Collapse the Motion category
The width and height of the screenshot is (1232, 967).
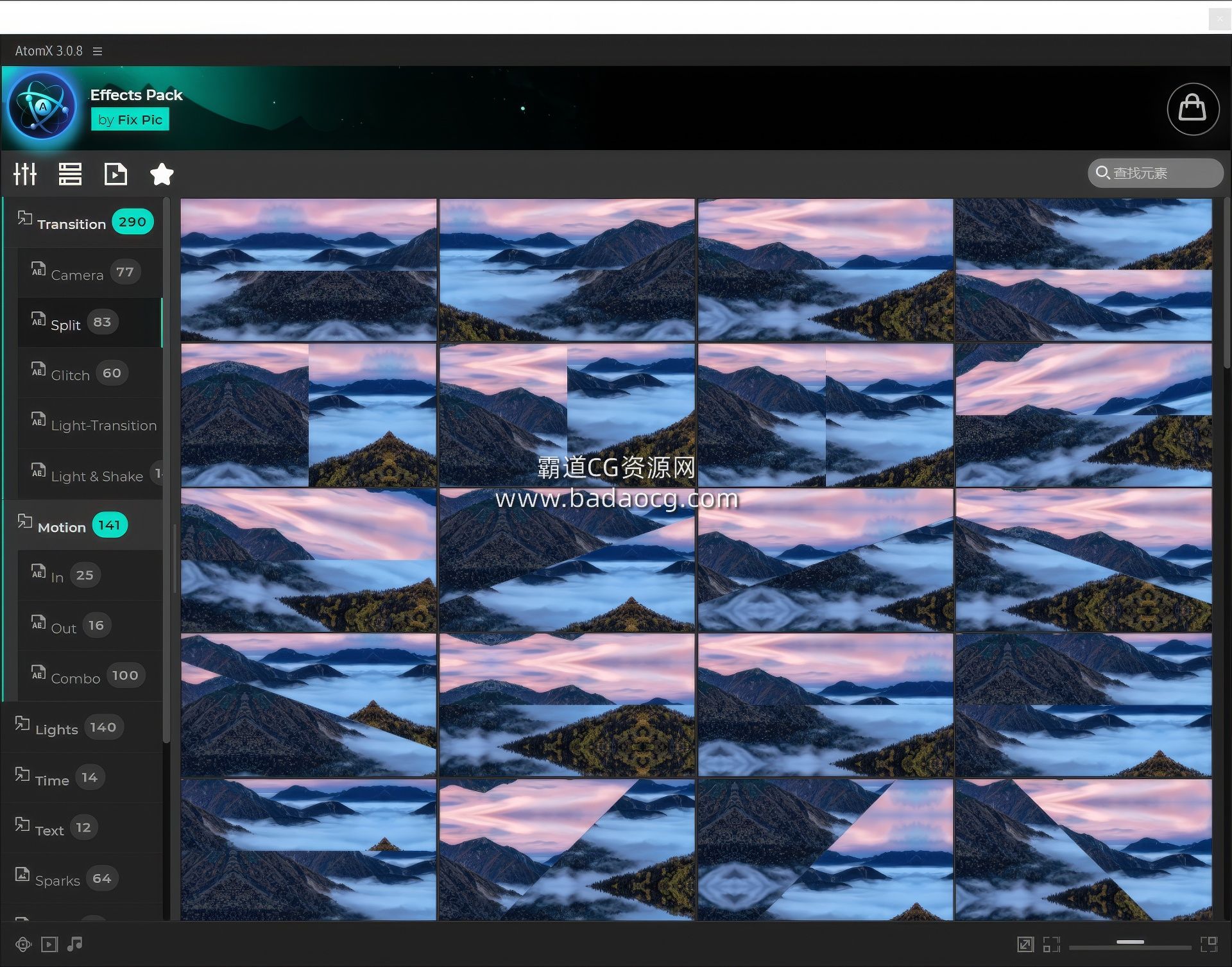click(x=83, y=526)
